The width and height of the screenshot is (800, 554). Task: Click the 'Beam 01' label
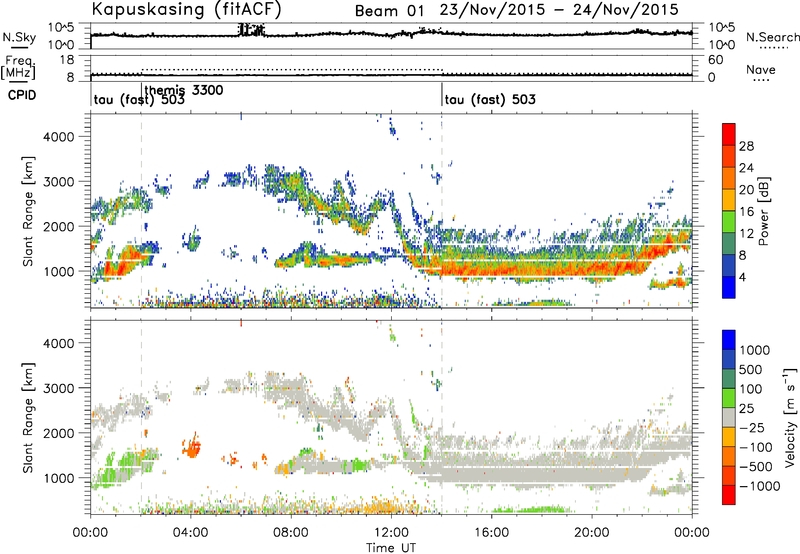coord(389,10)
